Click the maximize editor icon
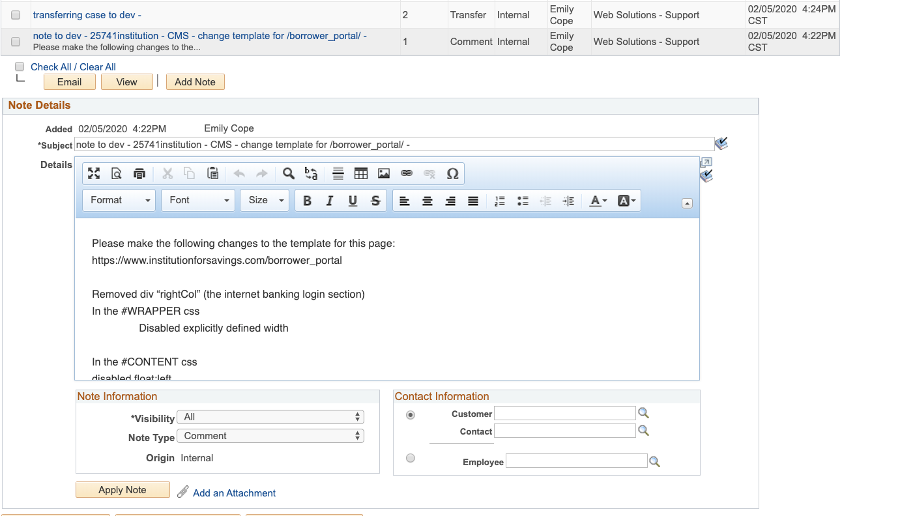902x516 pixels. 94,173
